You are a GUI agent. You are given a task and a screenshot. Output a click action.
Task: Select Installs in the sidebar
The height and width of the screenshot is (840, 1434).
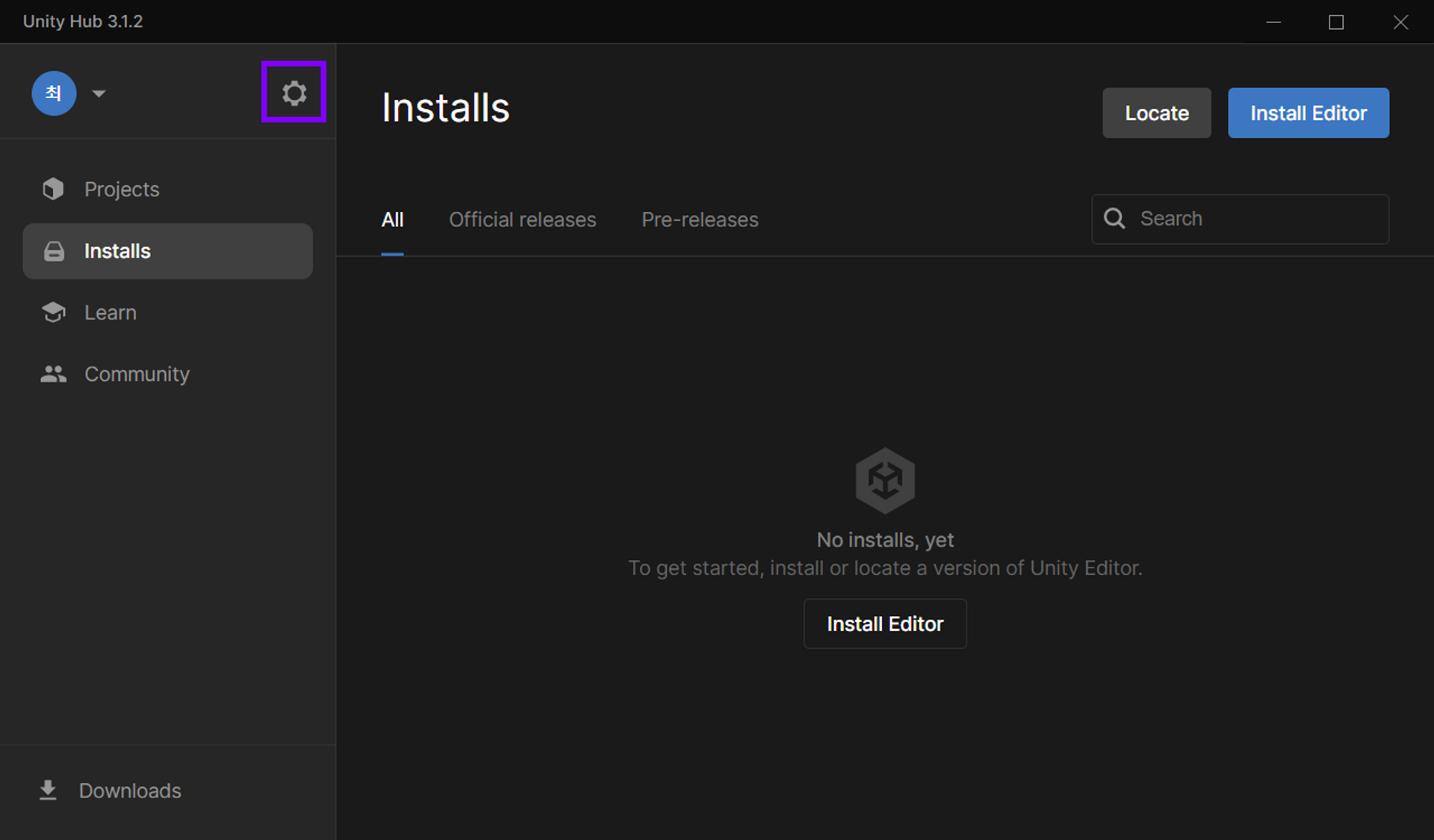tap(168, 251)
